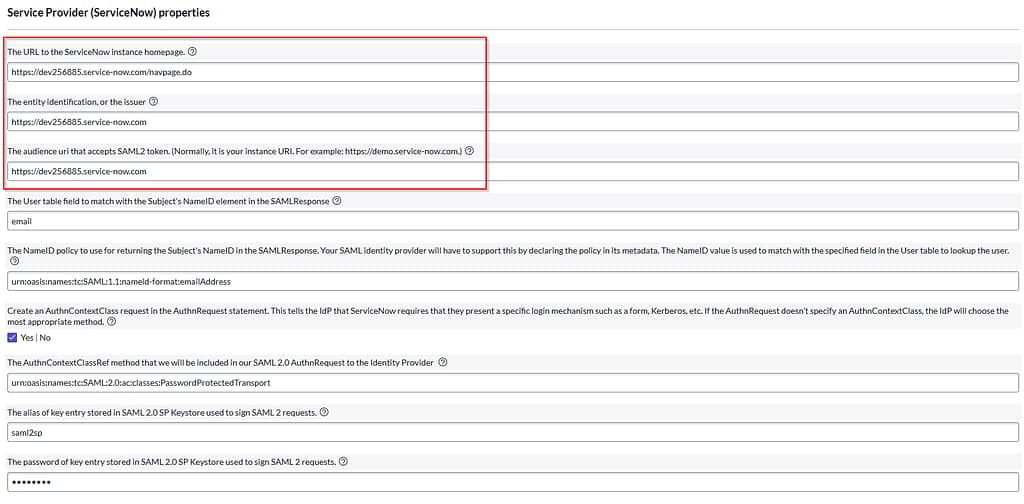Click the label 'The entity identification, or the issuer'
Image resolution: width=1024 pixels, height=504 pixels.
pyautogui.click(x=76, y=102)
